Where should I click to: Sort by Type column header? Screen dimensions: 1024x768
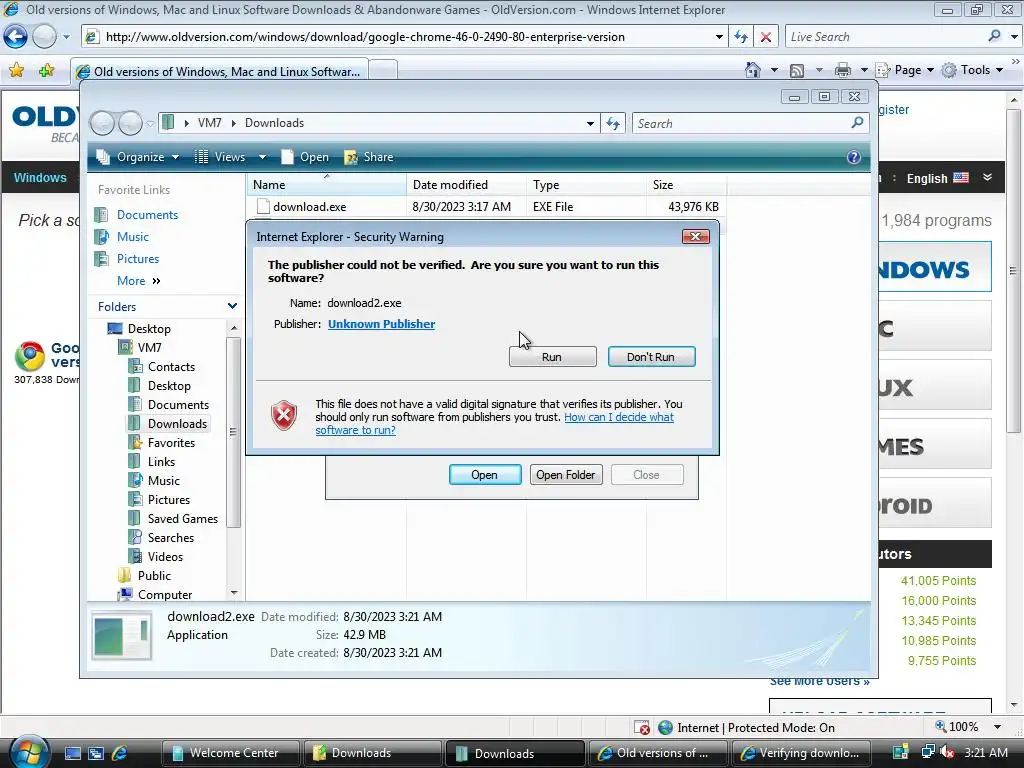pos(586,185)
